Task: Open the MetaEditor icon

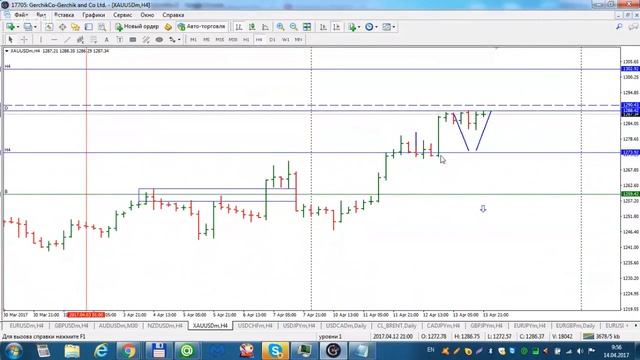Action: 168,27
